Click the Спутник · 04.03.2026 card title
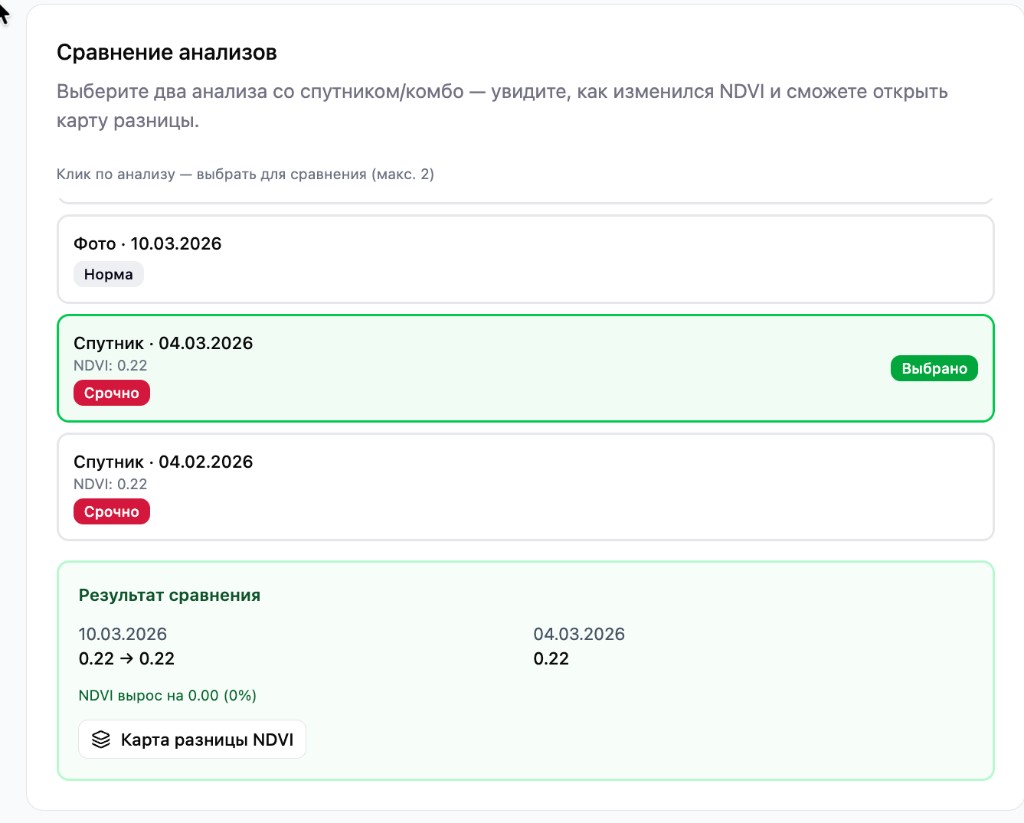Image resolution: width=1024 pixels, height=823 pixels. (x=164, y=342)
